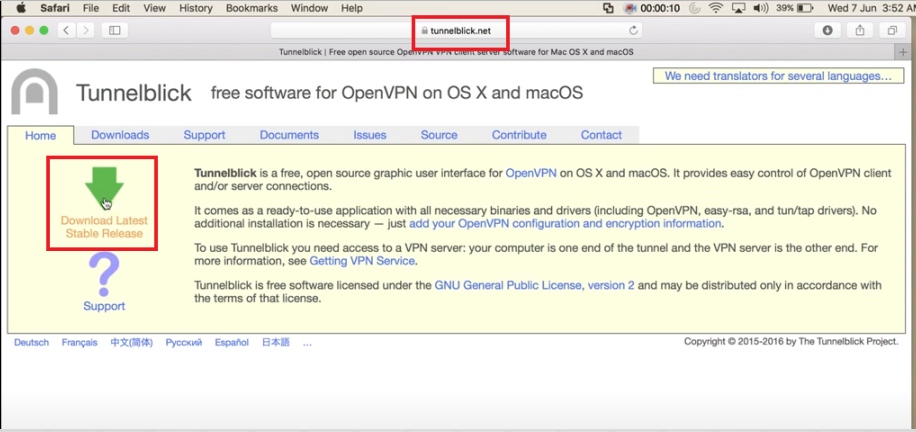Image resolution: width=916 pixels, height=432 pixels.
Task: Switch language to Español
Action: point(231,343)
